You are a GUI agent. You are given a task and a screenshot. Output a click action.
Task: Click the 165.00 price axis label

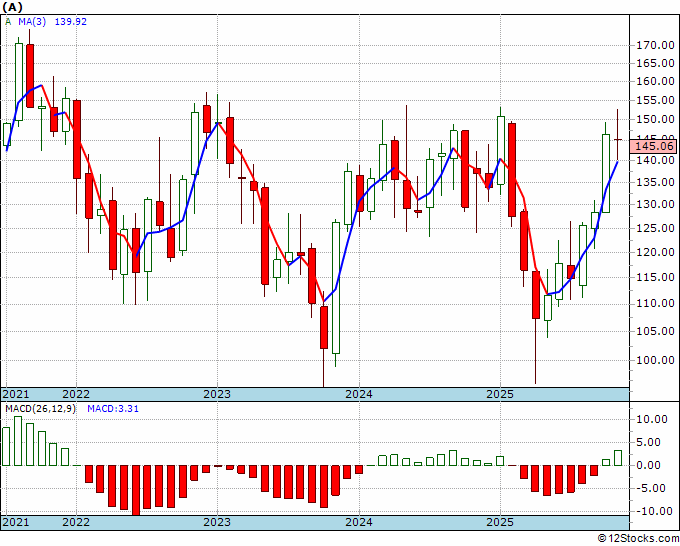tap(655, 63)
